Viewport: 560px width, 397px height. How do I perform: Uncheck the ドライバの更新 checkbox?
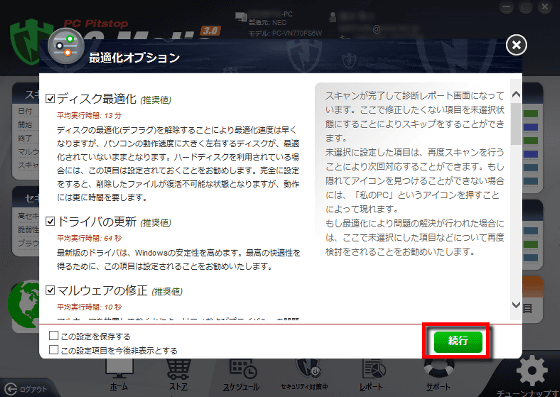click(x=50, y=221)
